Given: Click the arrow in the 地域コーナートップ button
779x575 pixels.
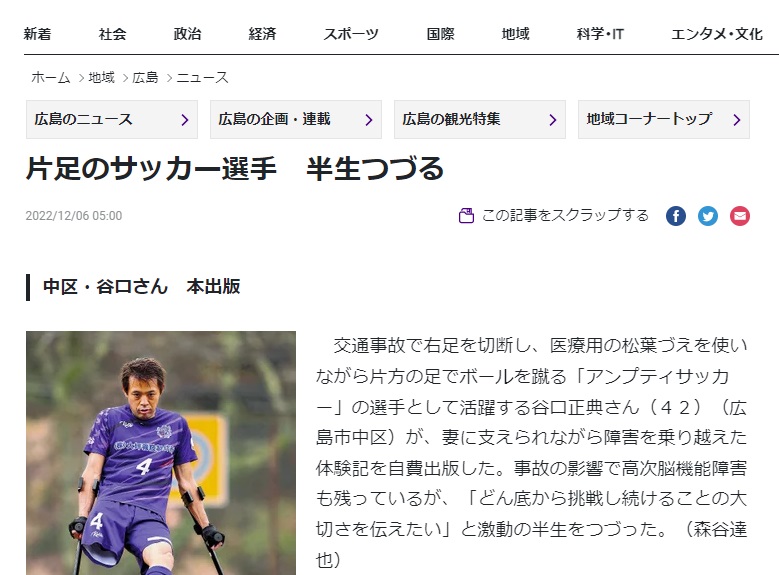Looking at the screenshot, I should [x=737, y=120].
